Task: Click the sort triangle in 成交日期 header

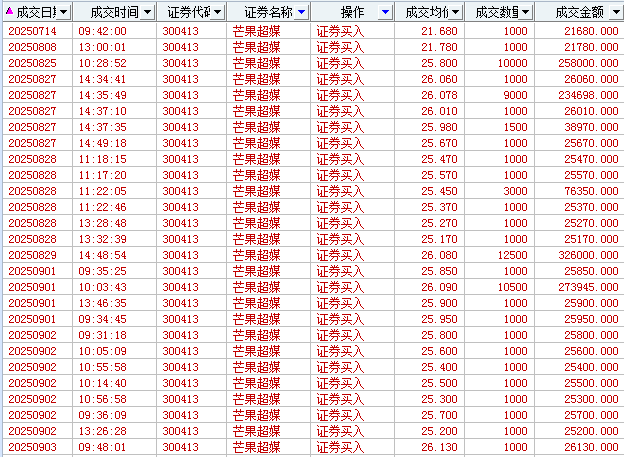Action: click(10, 11)
